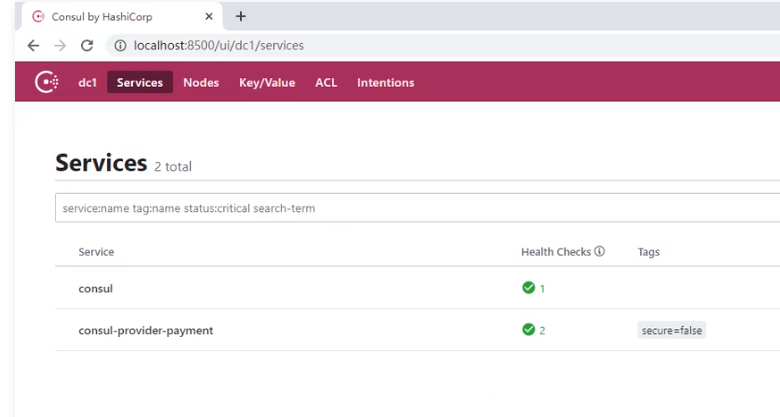
Task: Click the green check icon for consul
Action: 528,288
